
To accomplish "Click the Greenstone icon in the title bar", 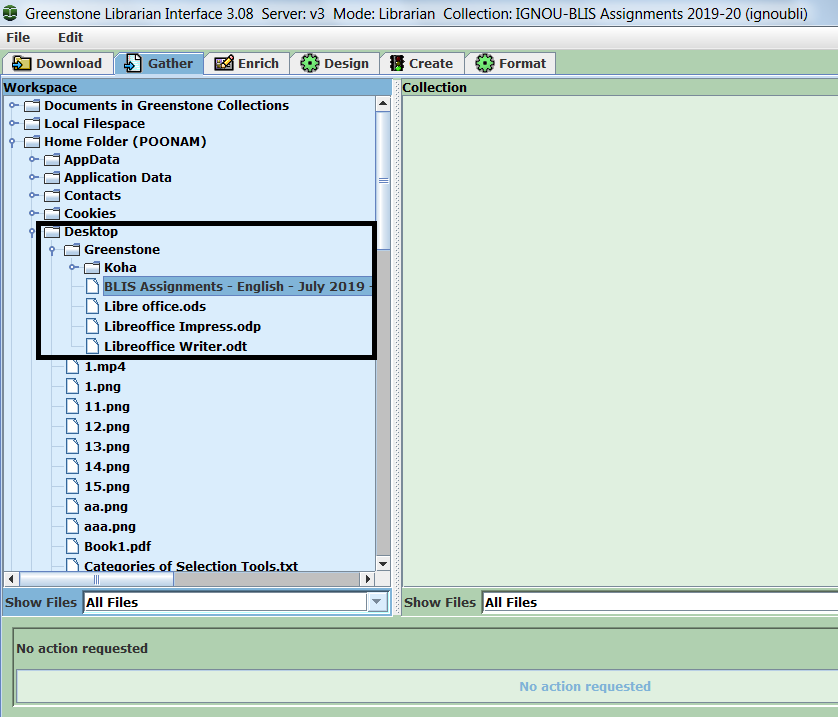I will click(x=10, y=14).
